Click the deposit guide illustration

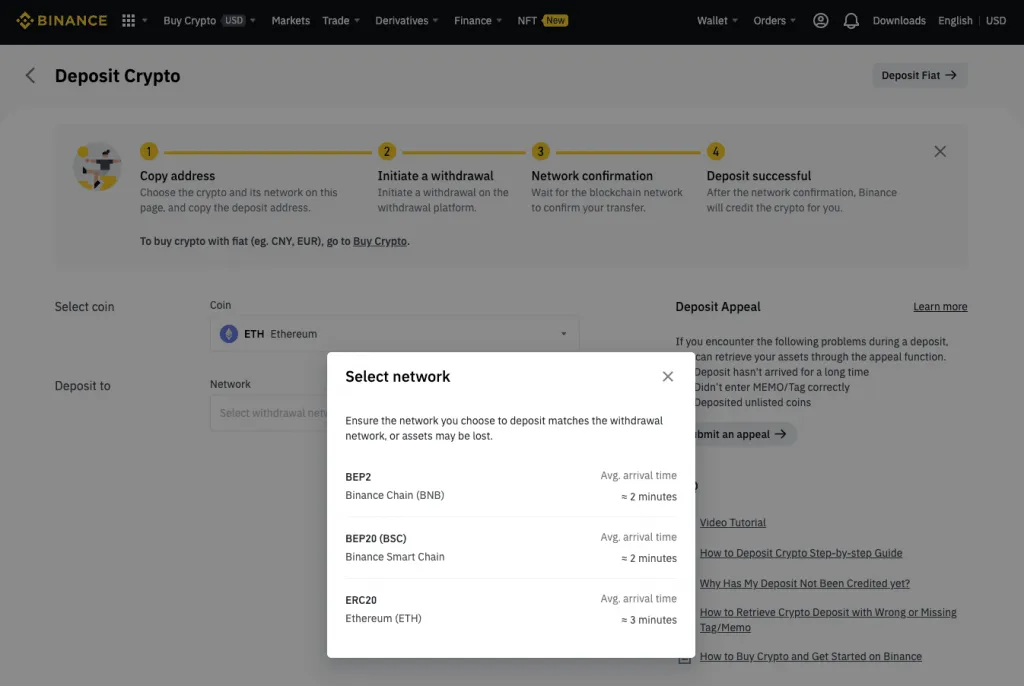[97, 167]
